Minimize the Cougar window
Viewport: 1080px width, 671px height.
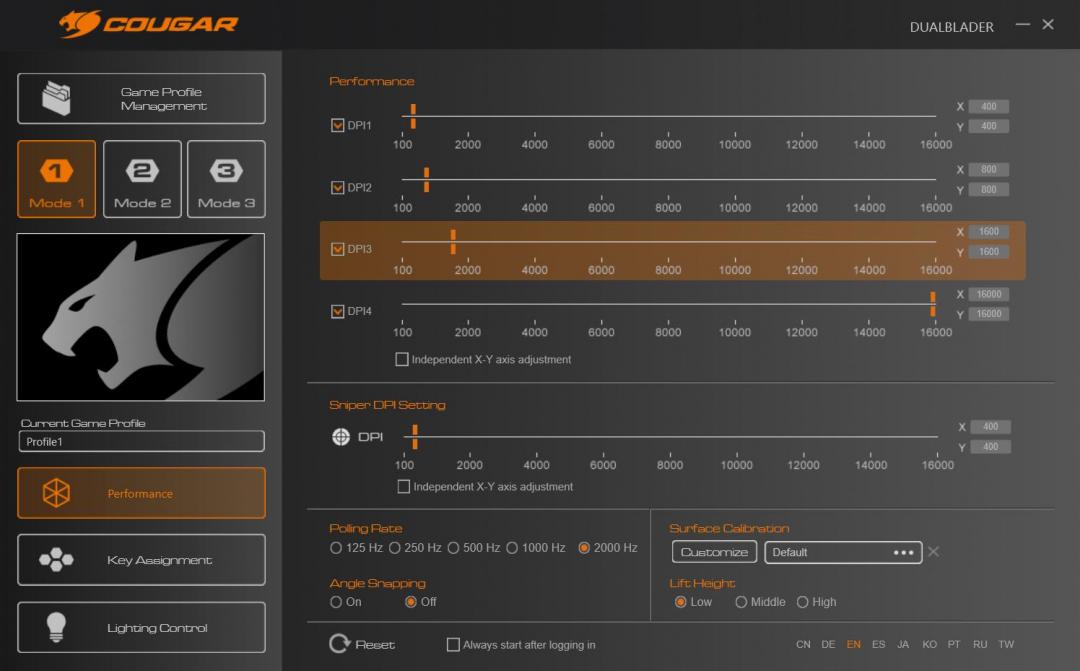[x=1023, y=24]
